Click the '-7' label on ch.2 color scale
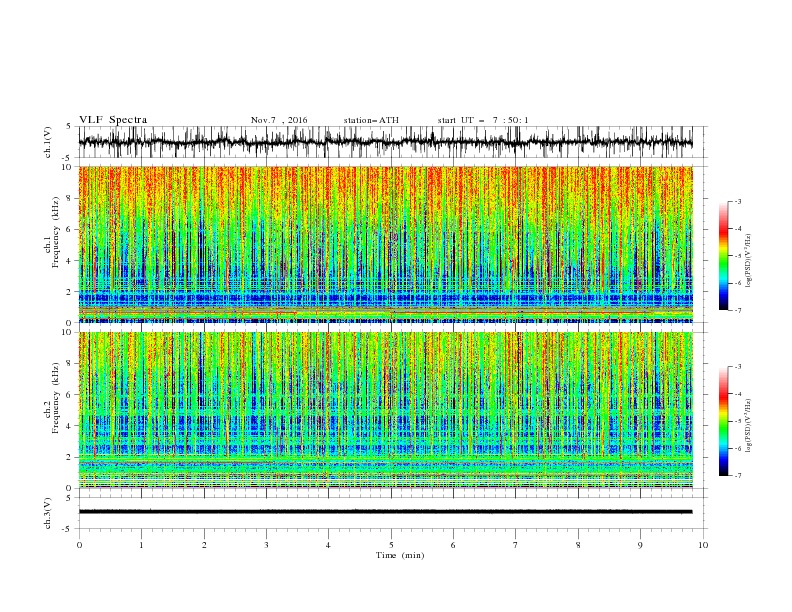This screenshot has height=612, width=792. tap(737, 475)
